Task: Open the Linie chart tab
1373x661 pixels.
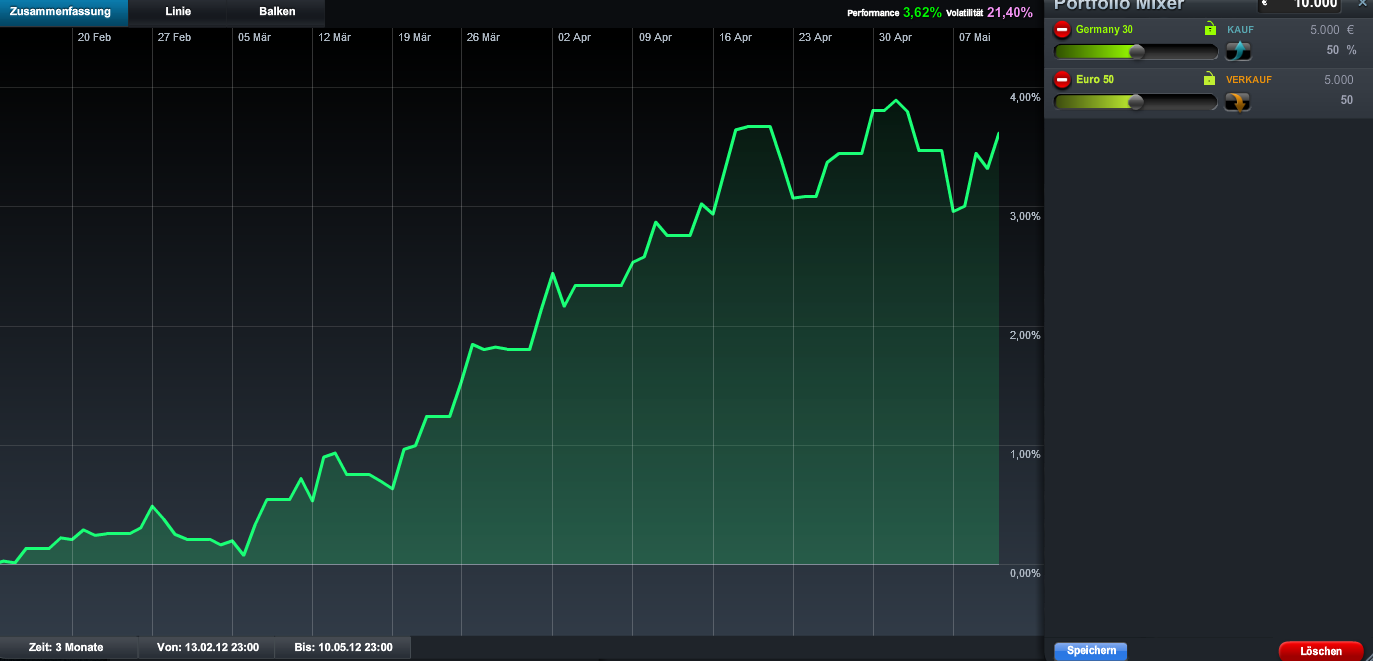Action: [x=178, y=12]
